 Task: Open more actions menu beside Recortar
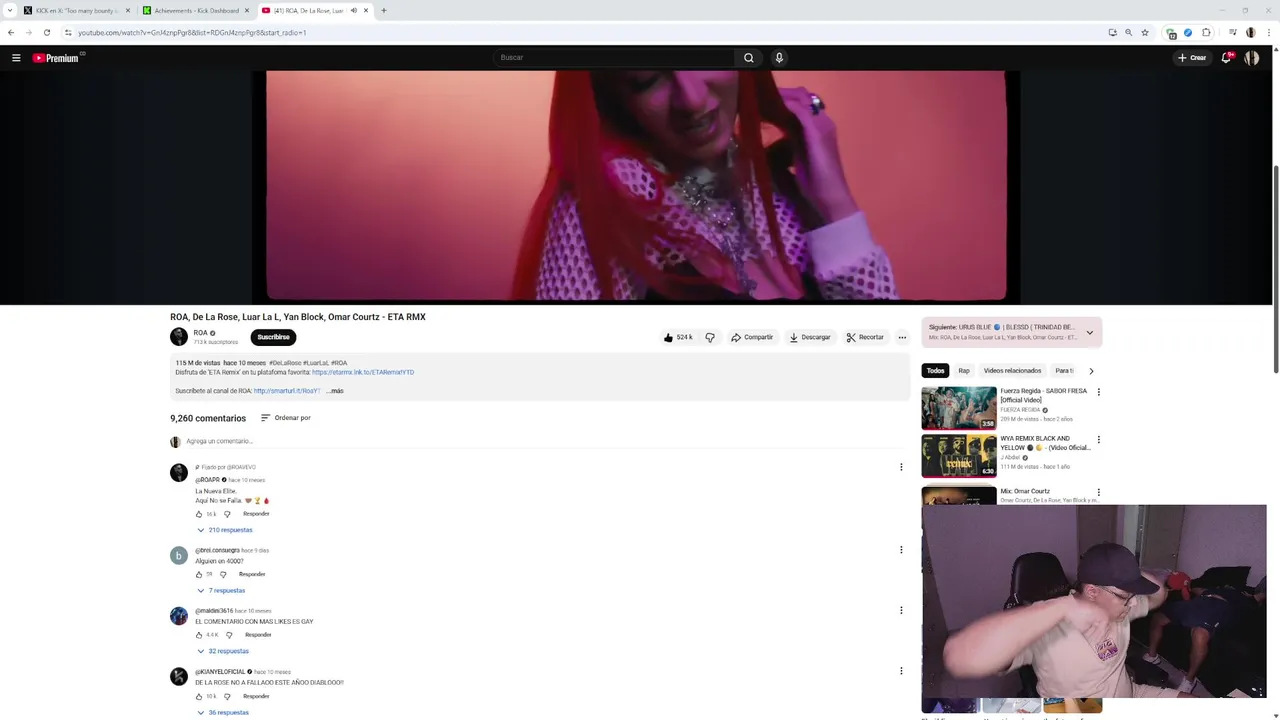pos(902,337)
